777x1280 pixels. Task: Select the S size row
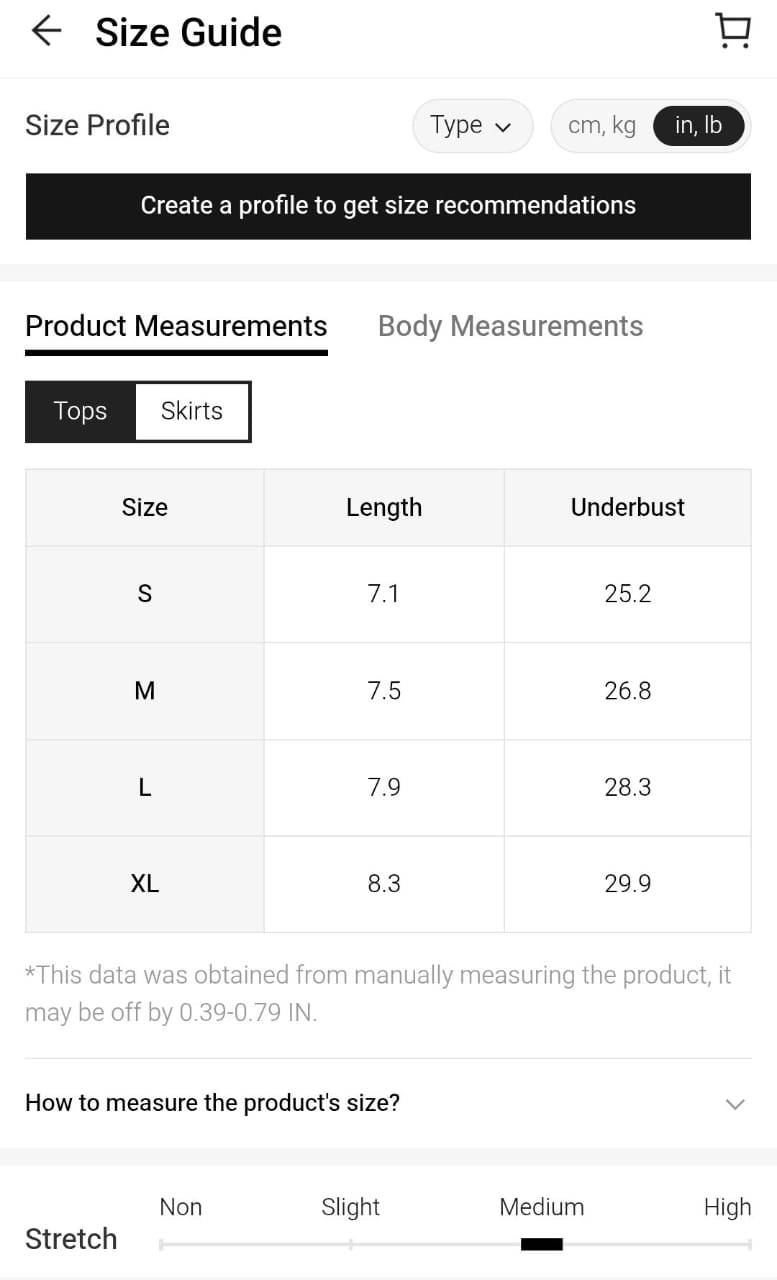coord(145,594)
